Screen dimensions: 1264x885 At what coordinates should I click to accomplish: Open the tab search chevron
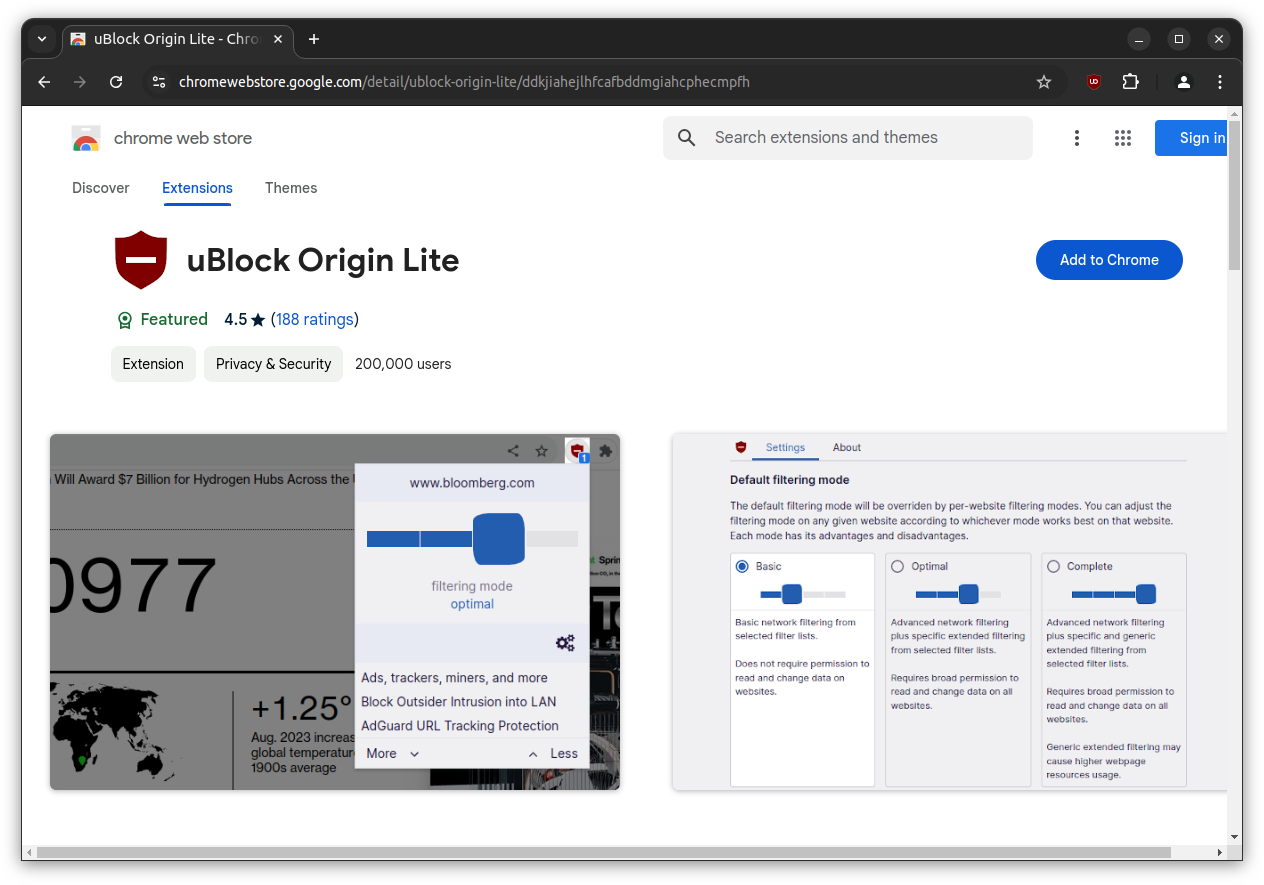[x=42, y=38]
